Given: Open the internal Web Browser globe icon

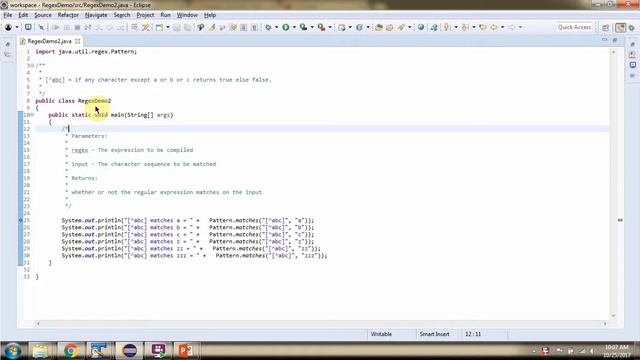Looking at the screenshot, I should click(x=421, y=27).
